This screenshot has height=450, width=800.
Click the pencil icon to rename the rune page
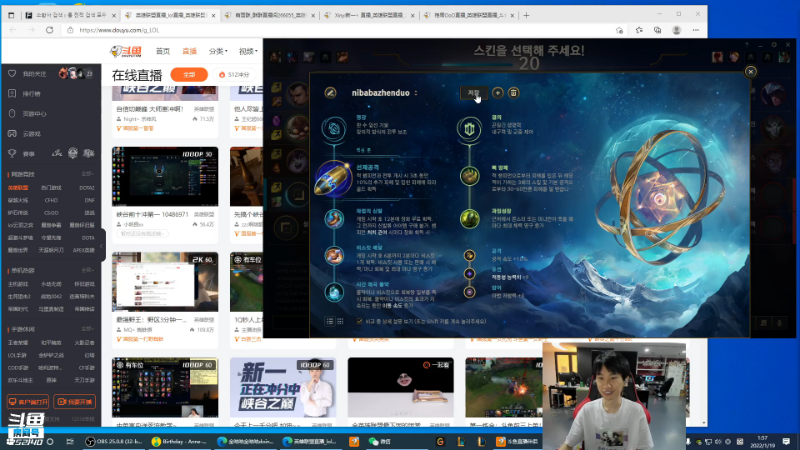tap(330, 93)
